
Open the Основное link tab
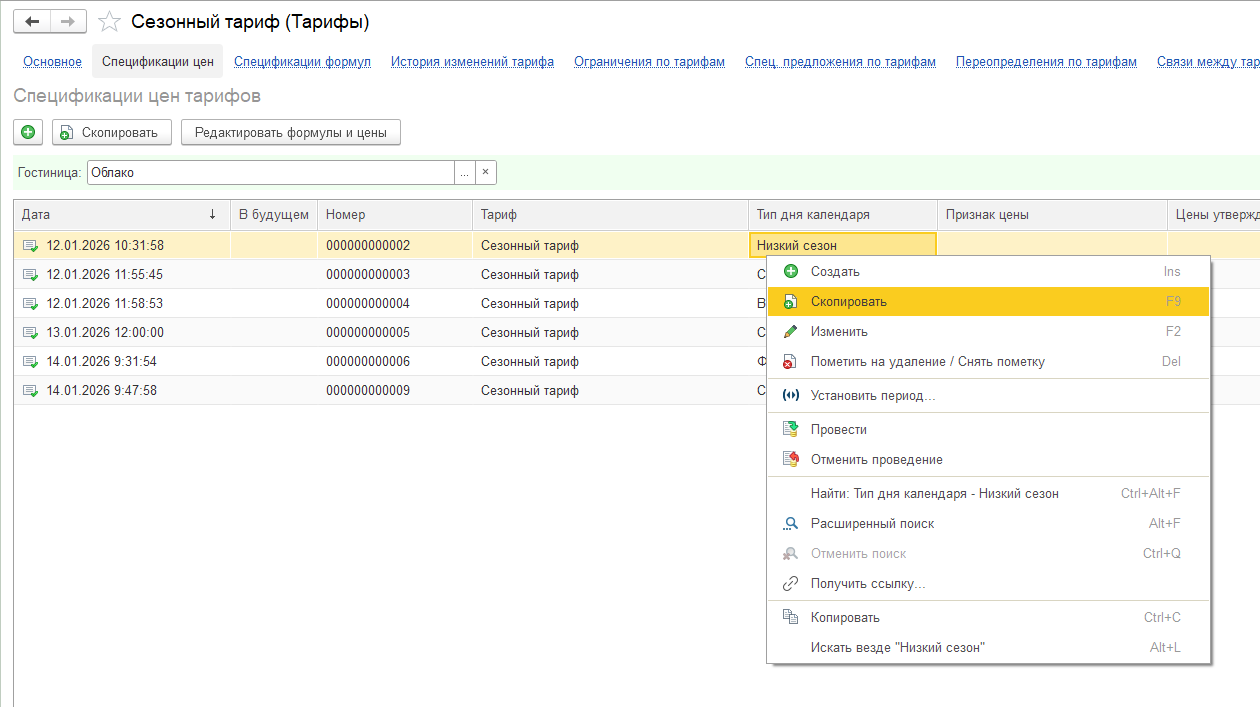click(53, 61)
